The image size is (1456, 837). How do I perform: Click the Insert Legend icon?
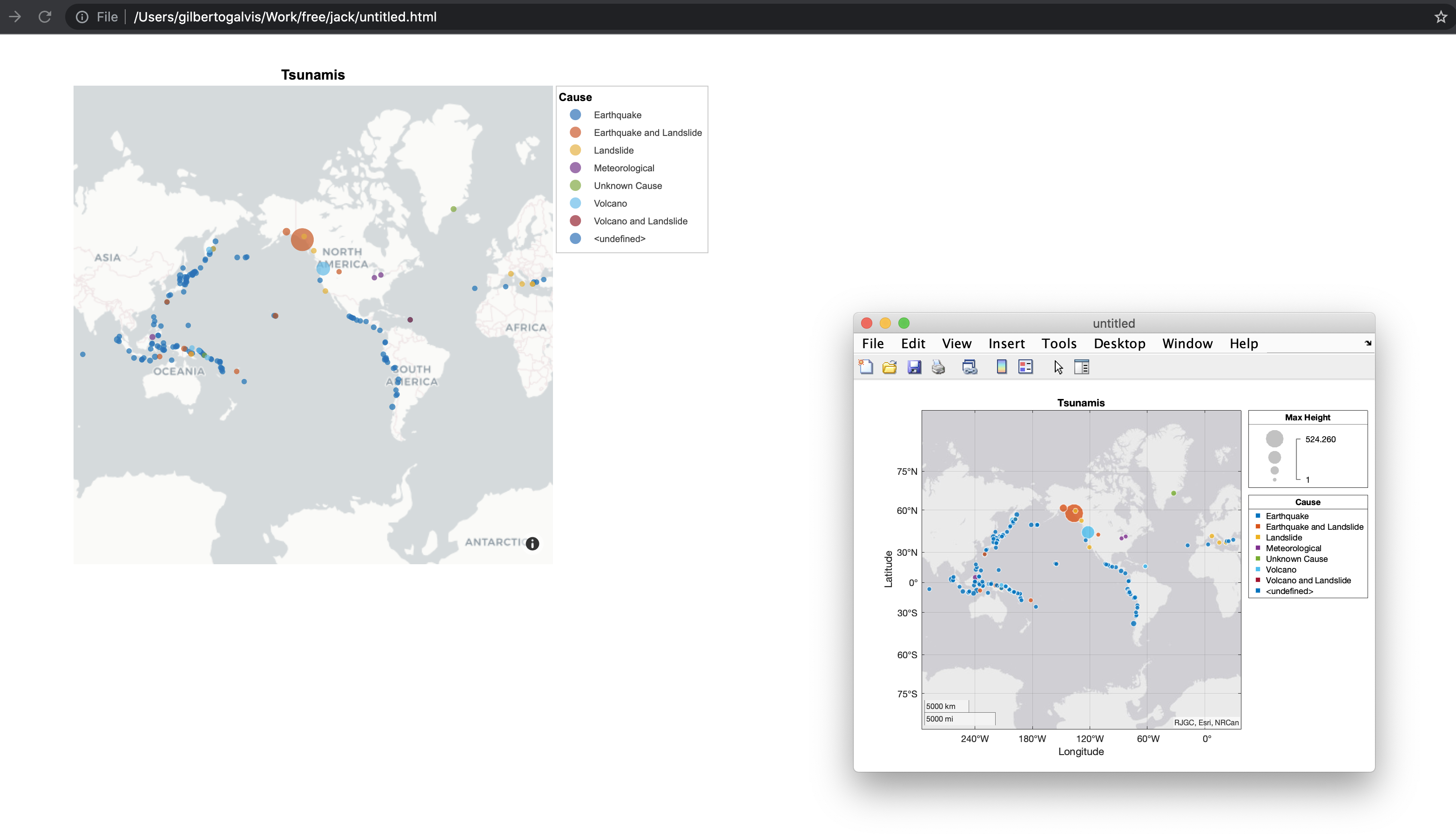[1025, 367]
